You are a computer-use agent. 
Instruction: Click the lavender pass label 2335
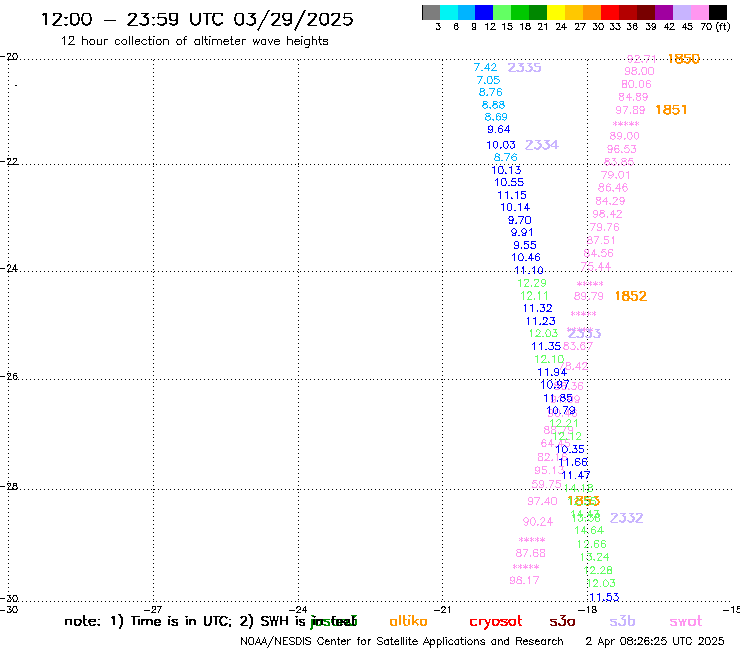(524, 68)
